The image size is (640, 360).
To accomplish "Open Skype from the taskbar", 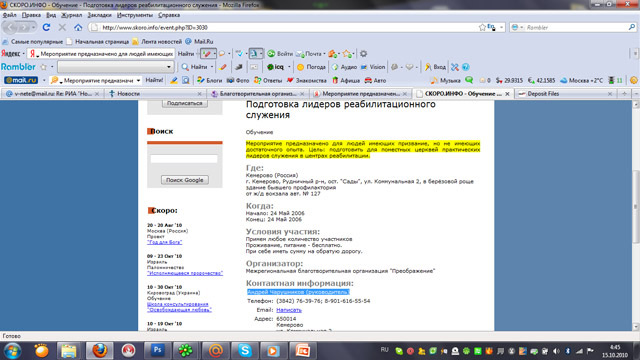I will click(244, 350).
